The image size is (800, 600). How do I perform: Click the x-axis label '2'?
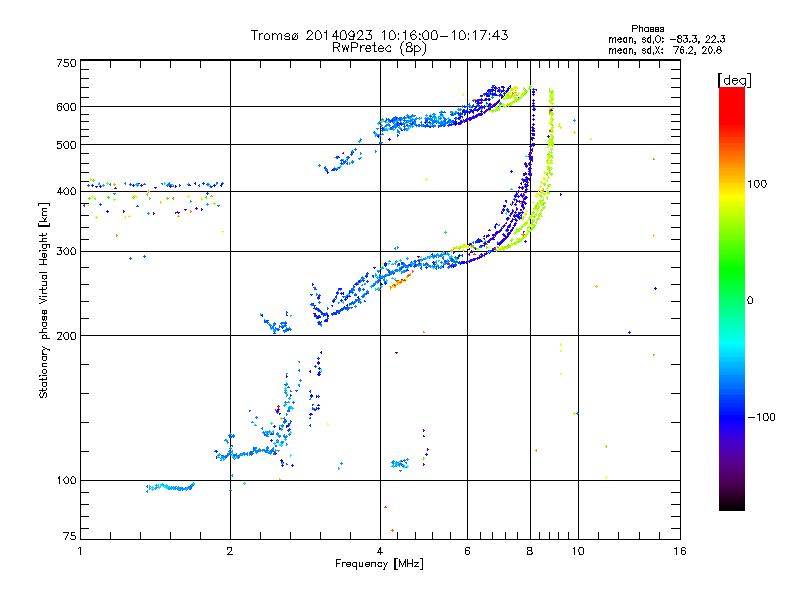[230, 551]
